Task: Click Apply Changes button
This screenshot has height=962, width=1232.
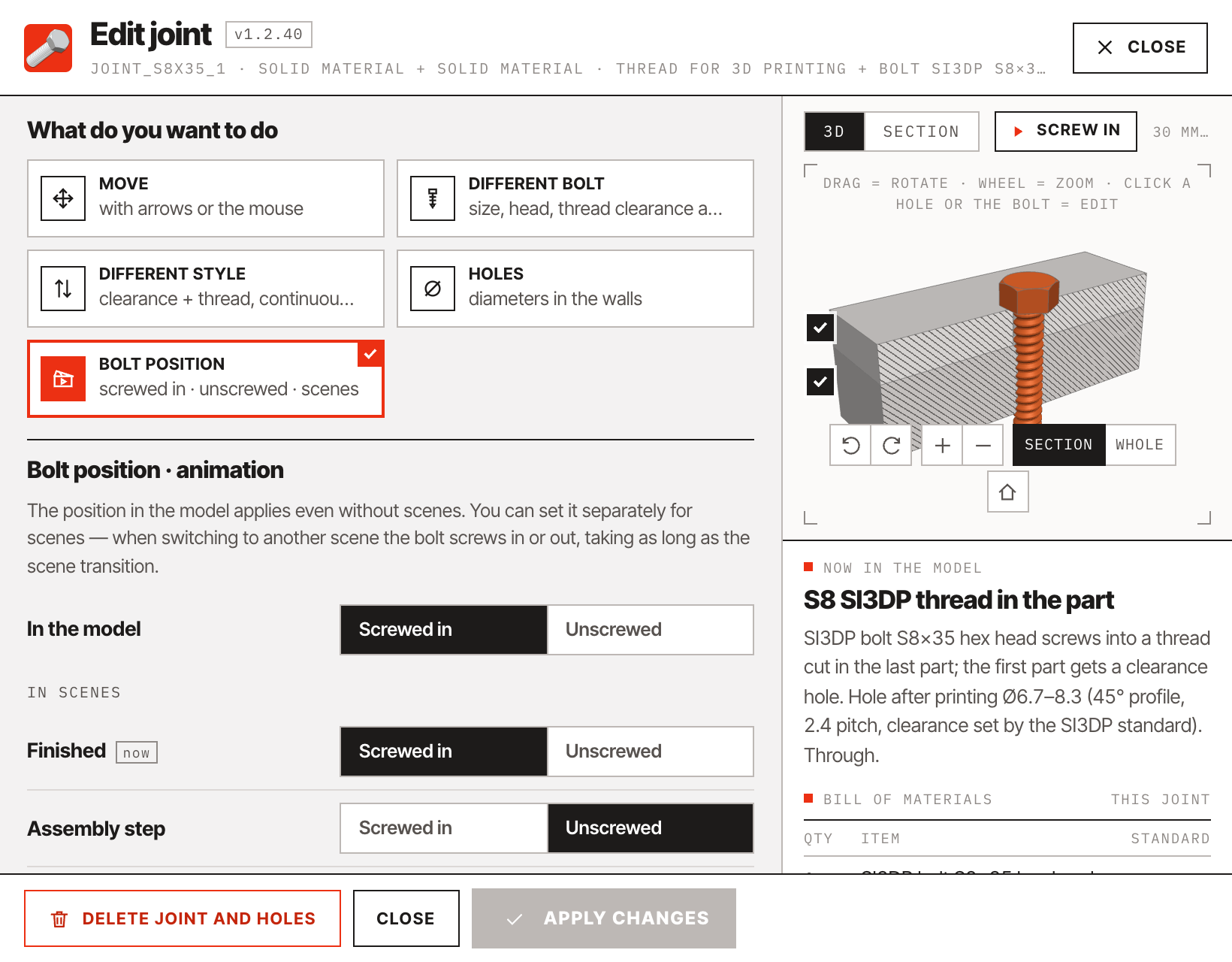Action: click(604, 918)
